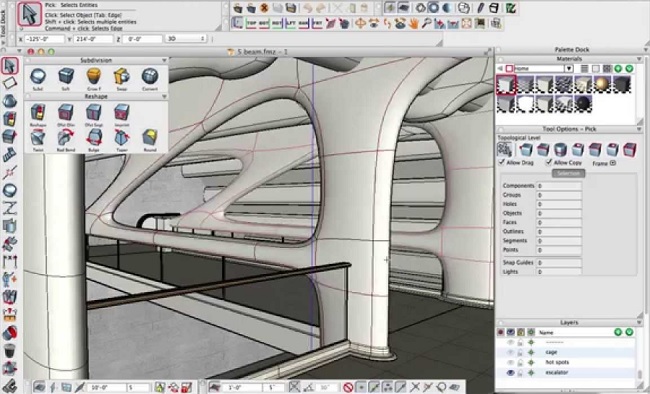This screenshot has height=394, width=650.
Task: Click the Y coordinate input field
Action: coord(93,39)
